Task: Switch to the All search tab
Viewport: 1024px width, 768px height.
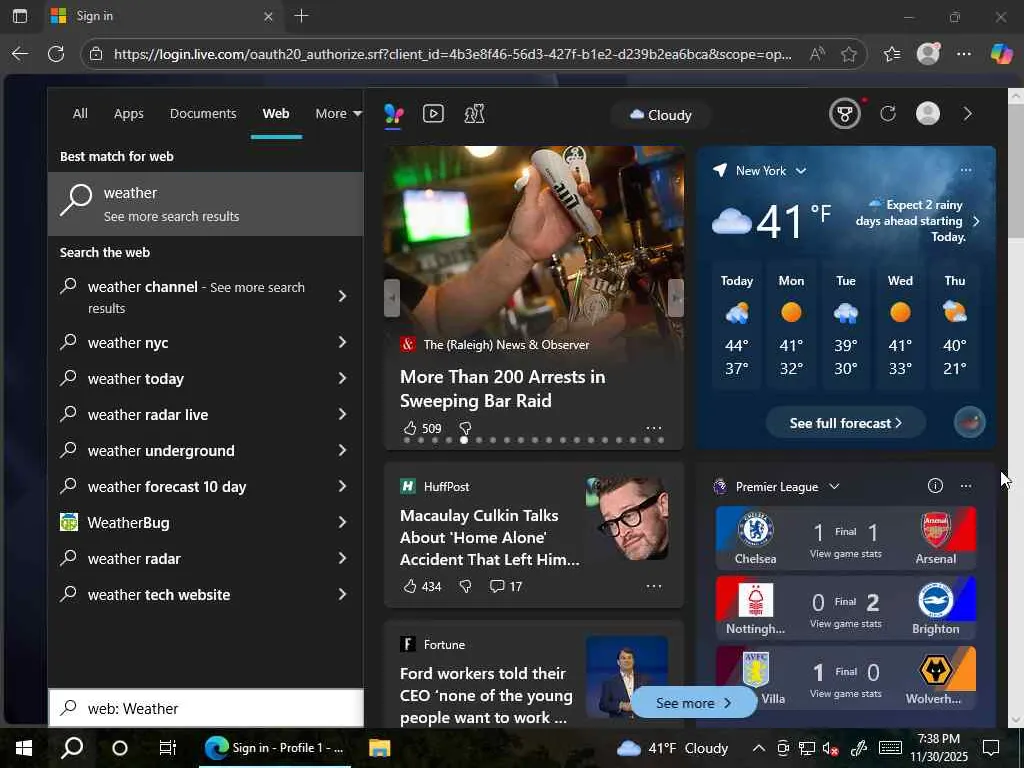Action: click(x=80, y=114)
